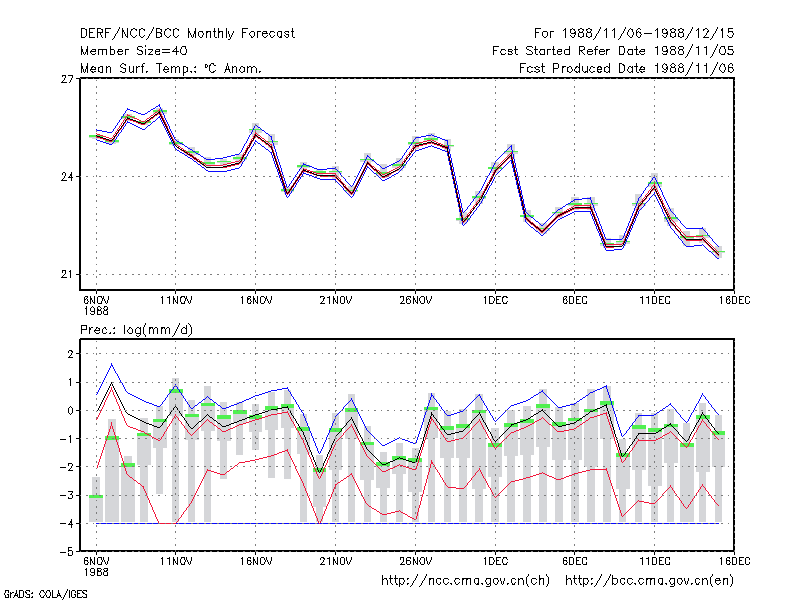Click the ncc.cma.gov.cn(ch) link

pyautogui.click(x=465, y=581)
